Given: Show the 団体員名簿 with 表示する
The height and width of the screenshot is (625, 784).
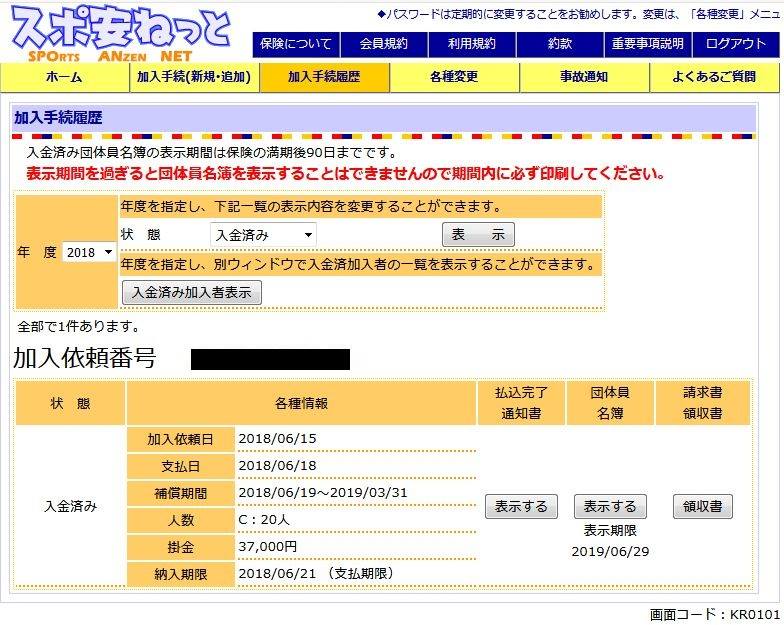Looking at the screenshot, I should point(610,506).
